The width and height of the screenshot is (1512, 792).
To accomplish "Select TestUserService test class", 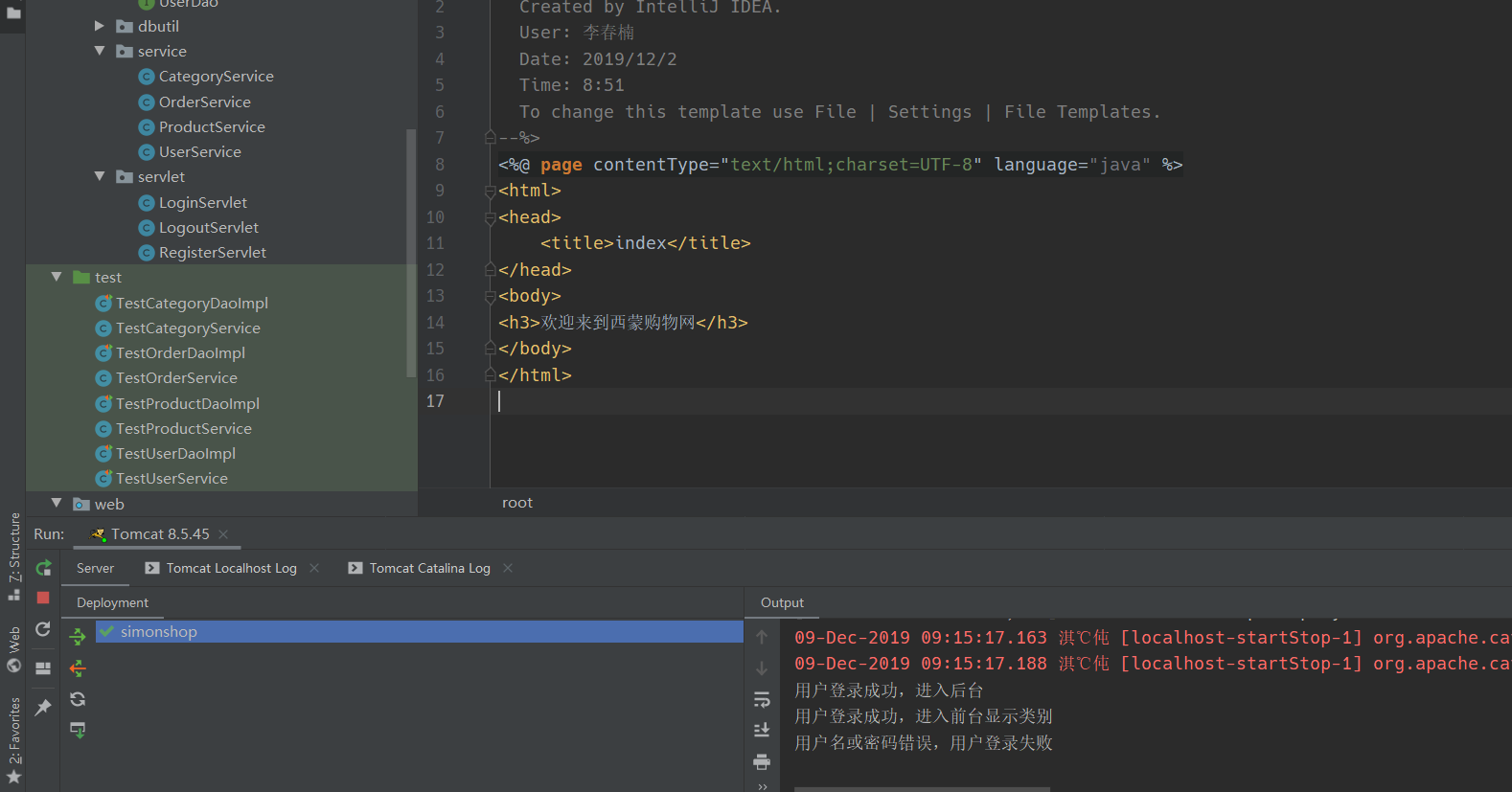I will 171,478.
